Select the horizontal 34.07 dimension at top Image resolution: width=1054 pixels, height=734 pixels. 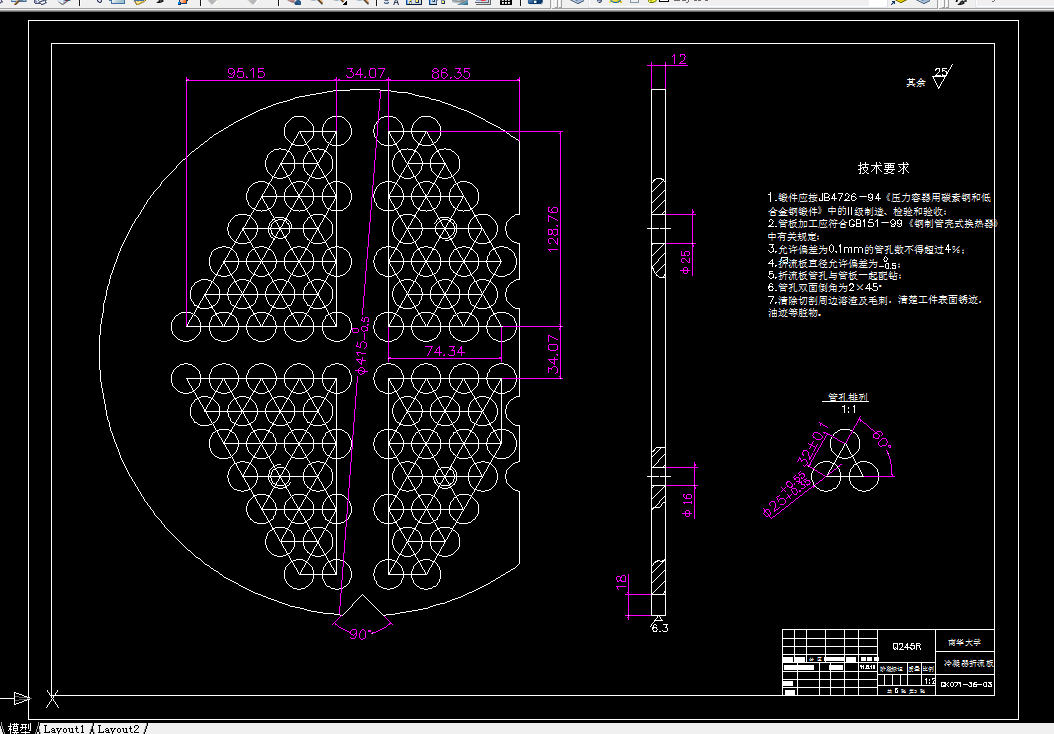click(366, 73)
